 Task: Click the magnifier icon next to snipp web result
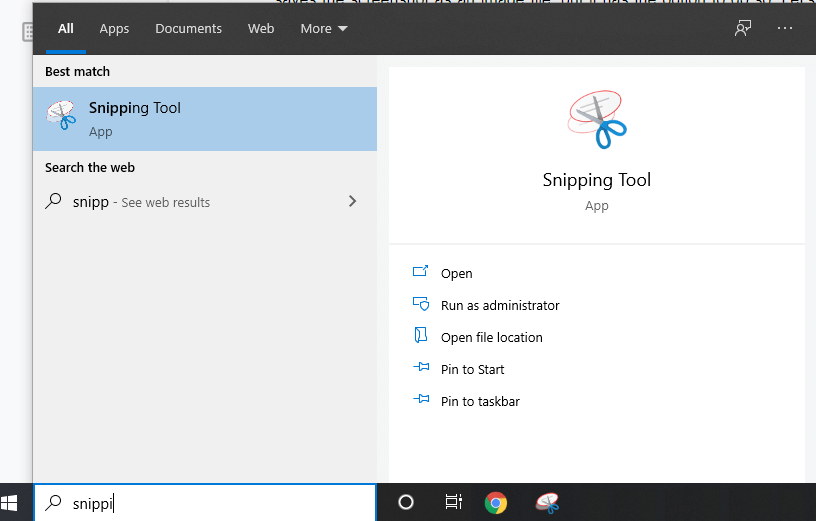click(x=53, y=201)
